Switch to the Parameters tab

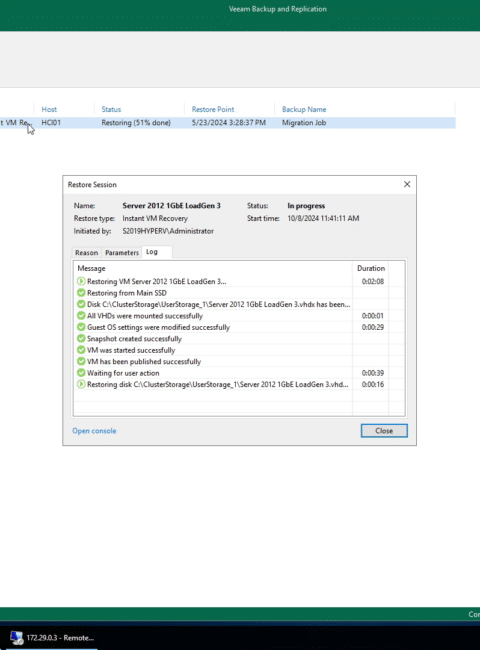pos(122,252)
